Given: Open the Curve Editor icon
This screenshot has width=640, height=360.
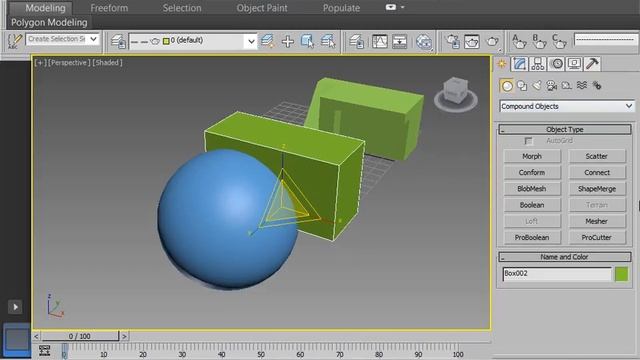Looking at the screenshot, I should 380,41.
